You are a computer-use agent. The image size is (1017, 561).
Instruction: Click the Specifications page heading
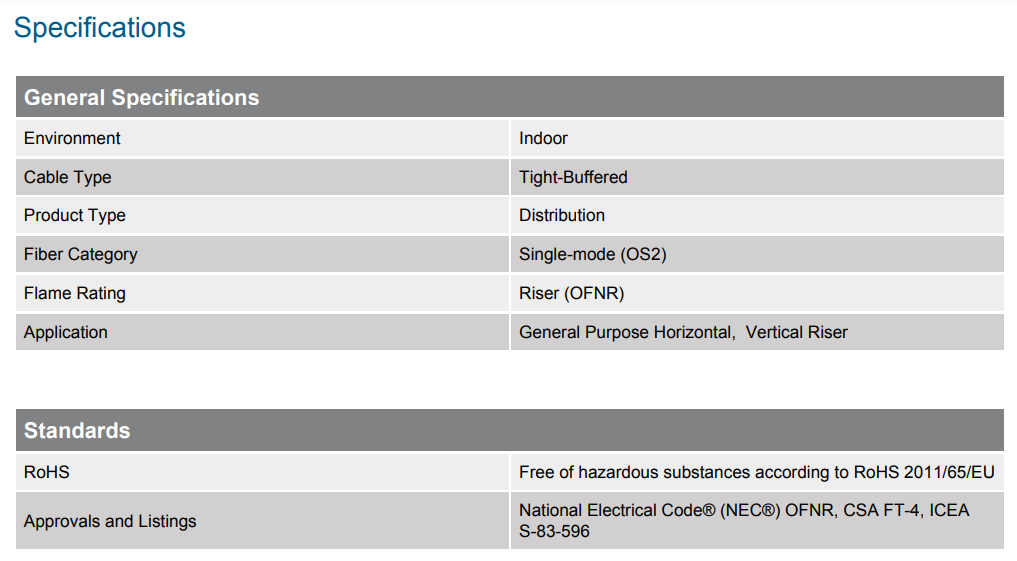point(100,28)
